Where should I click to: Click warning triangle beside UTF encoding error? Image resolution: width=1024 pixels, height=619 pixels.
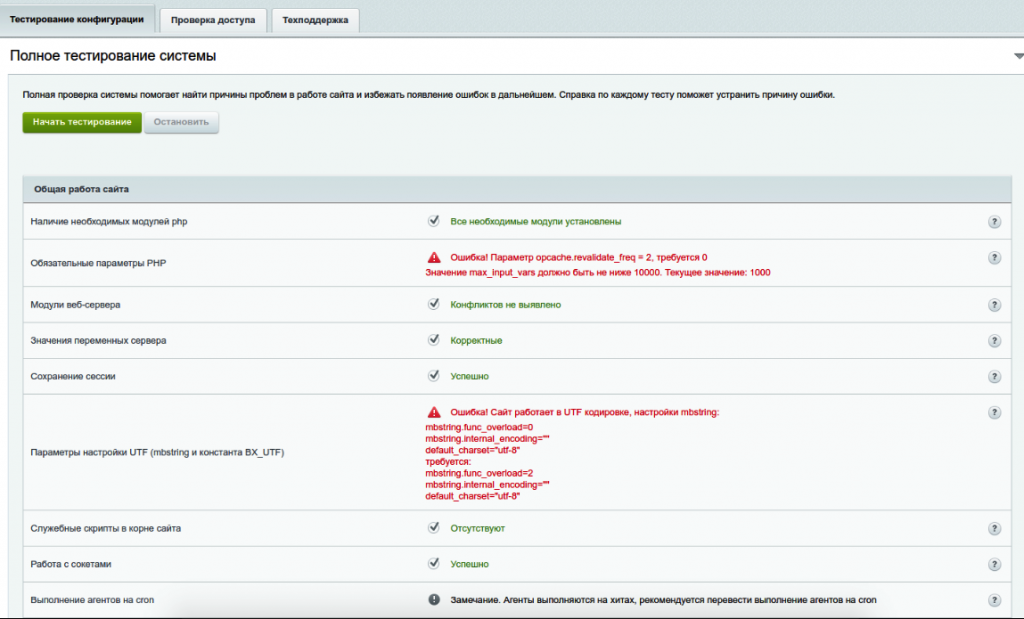tap(434, 412)
